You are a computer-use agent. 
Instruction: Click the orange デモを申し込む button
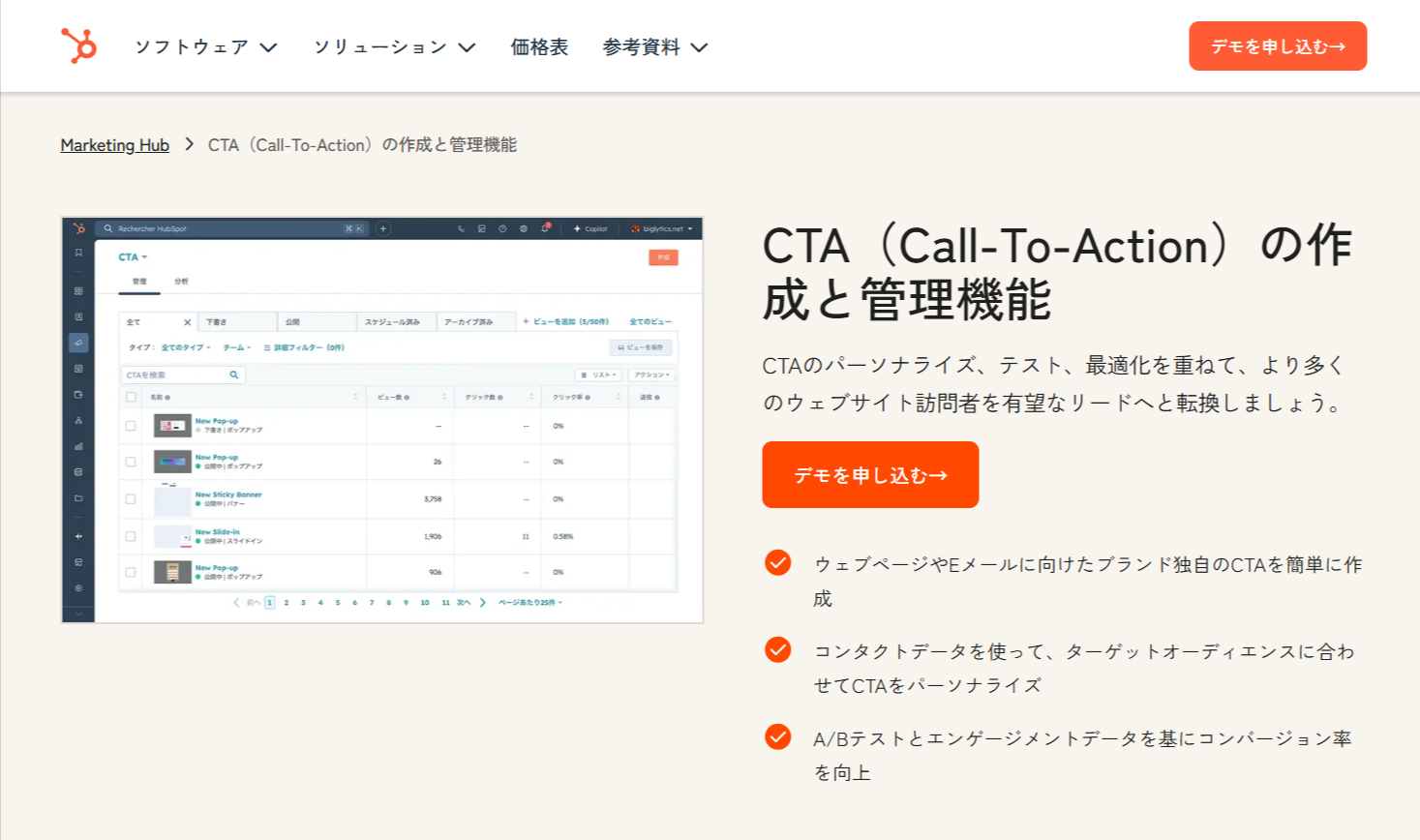tap(870, 474)
